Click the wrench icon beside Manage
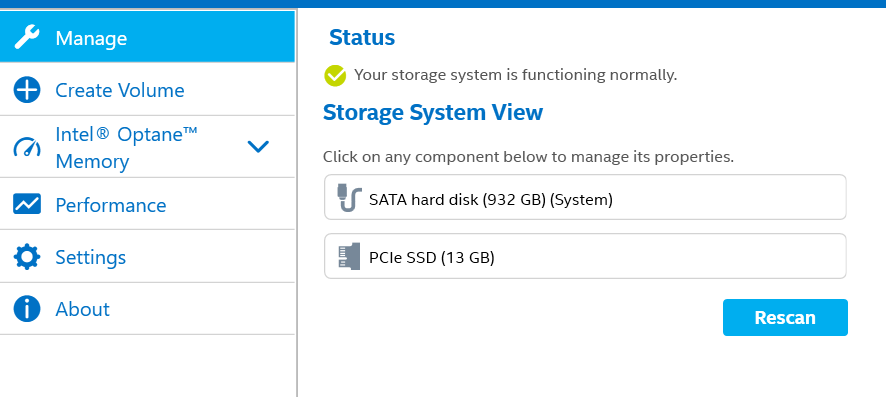The height and width of the screenshot is (397, 886). pos(27,37)
